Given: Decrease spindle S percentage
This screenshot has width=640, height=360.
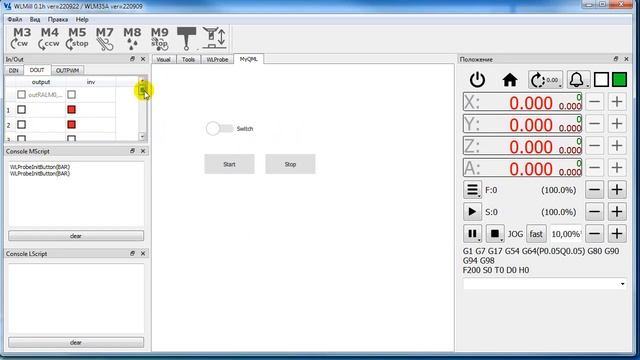Looking at the screenshot, I should pyautogui.click(x=595, y=212).
